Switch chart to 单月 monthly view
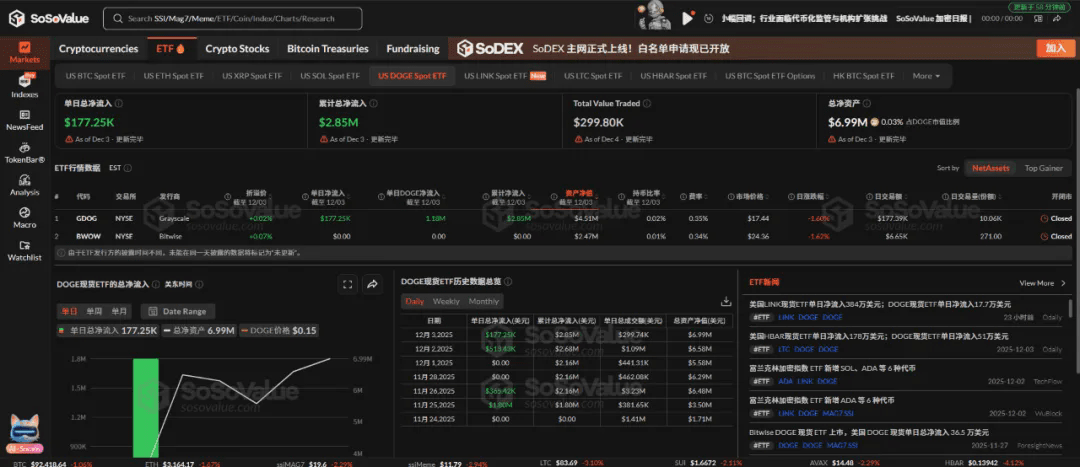The height and width of the screenshot is (467, 1080). [x=118, y=311]
